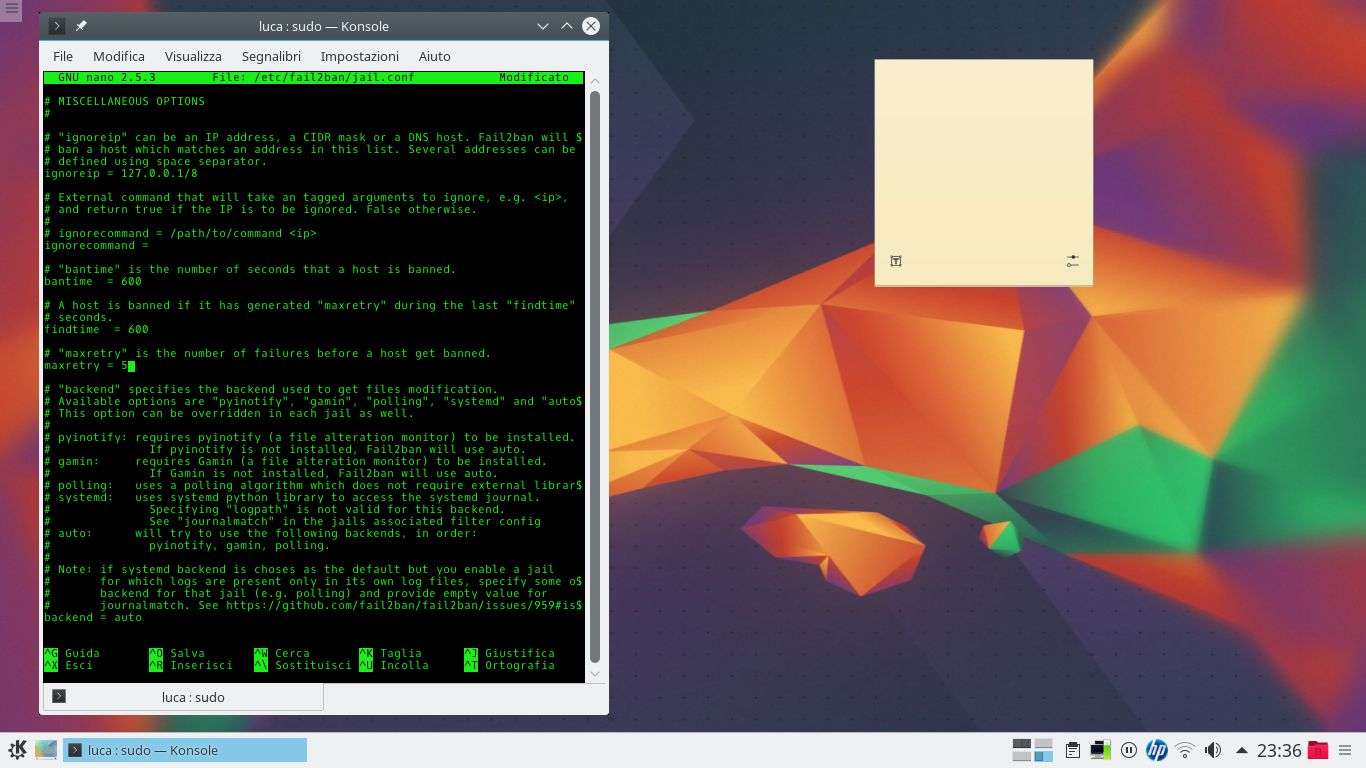Open the Wi-Fi network tray icon
The width and height of the screenshot is (1366, 768).
1185,750
